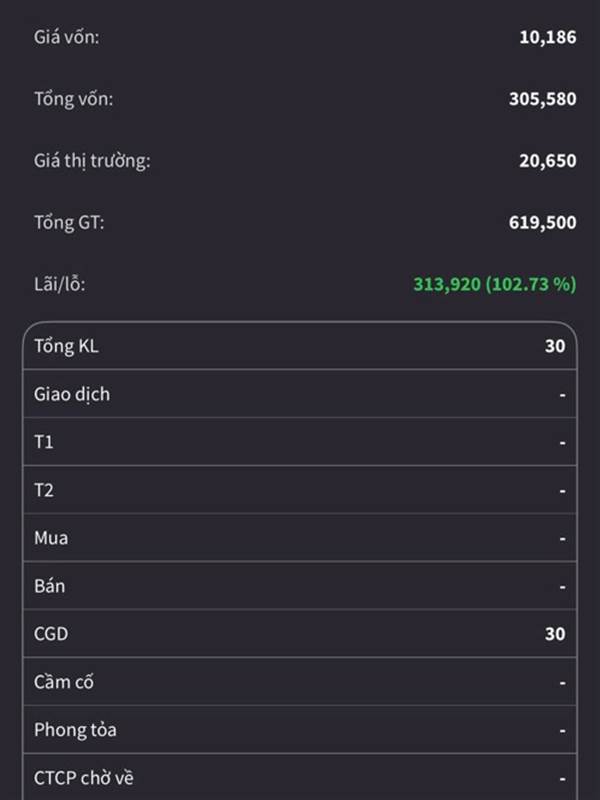
Task: Select the T2 row
Action: point(300,489)
